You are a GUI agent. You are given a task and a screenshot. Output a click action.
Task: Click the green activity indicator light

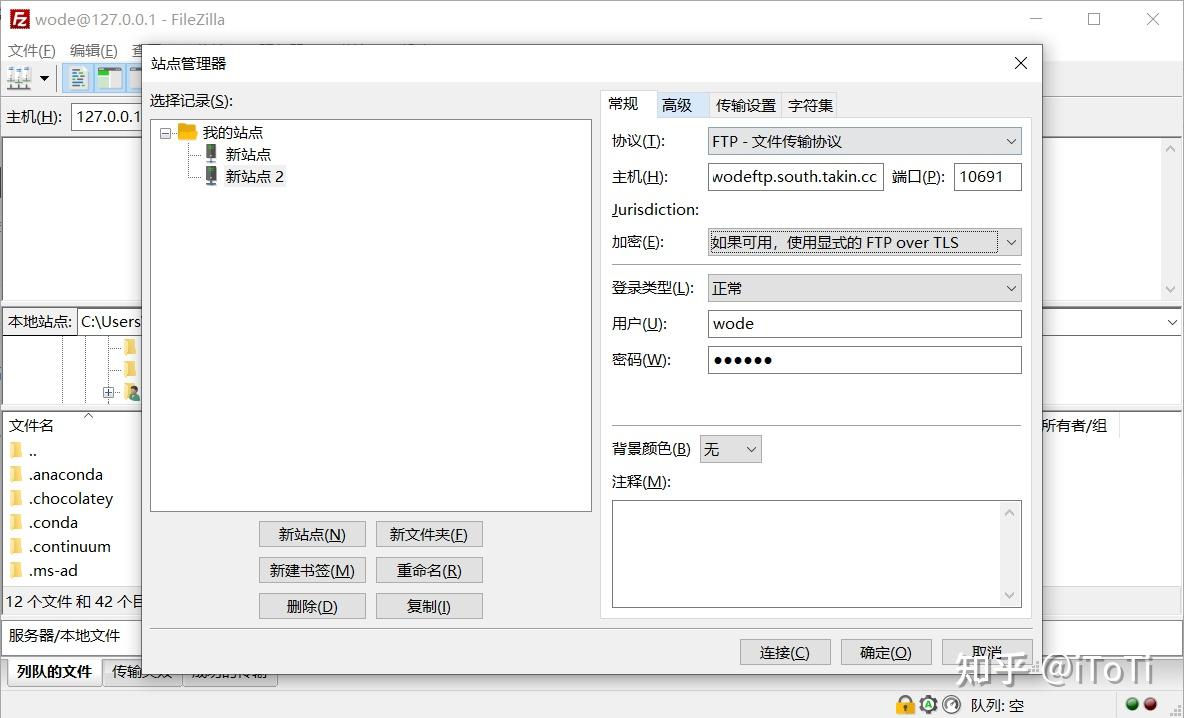point(1132,704)
